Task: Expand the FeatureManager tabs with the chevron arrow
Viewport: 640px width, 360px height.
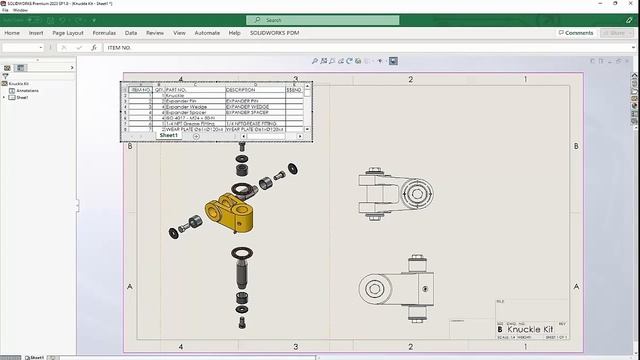Action: 72,68
